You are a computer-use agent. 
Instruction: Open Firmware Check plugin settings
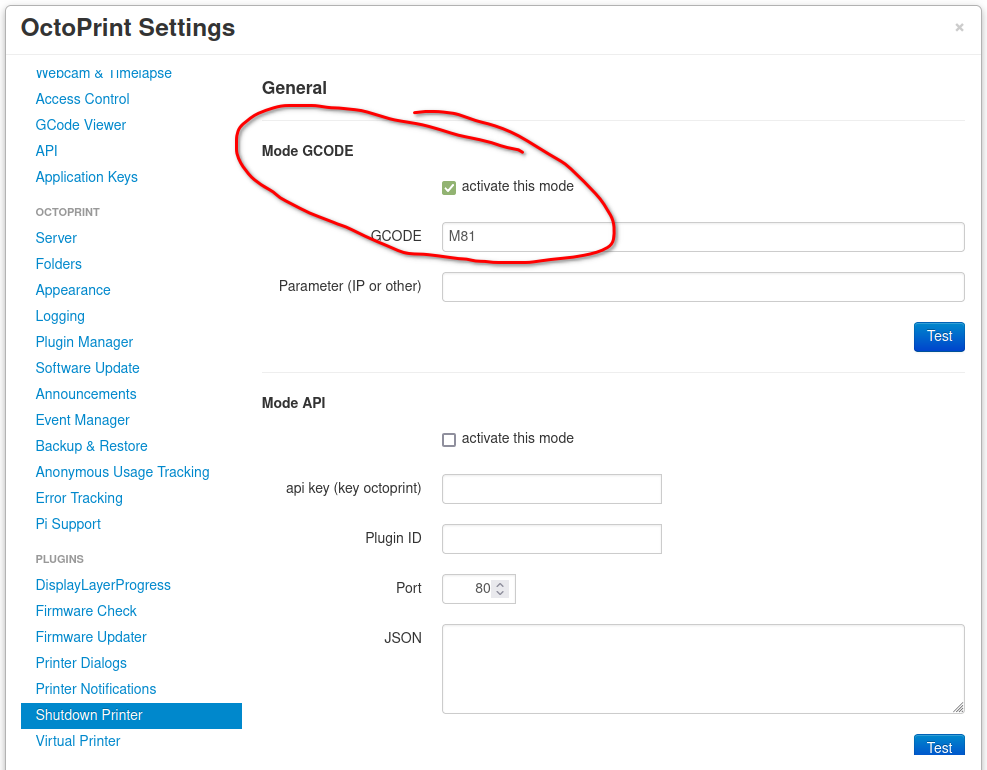coord(86,611)
